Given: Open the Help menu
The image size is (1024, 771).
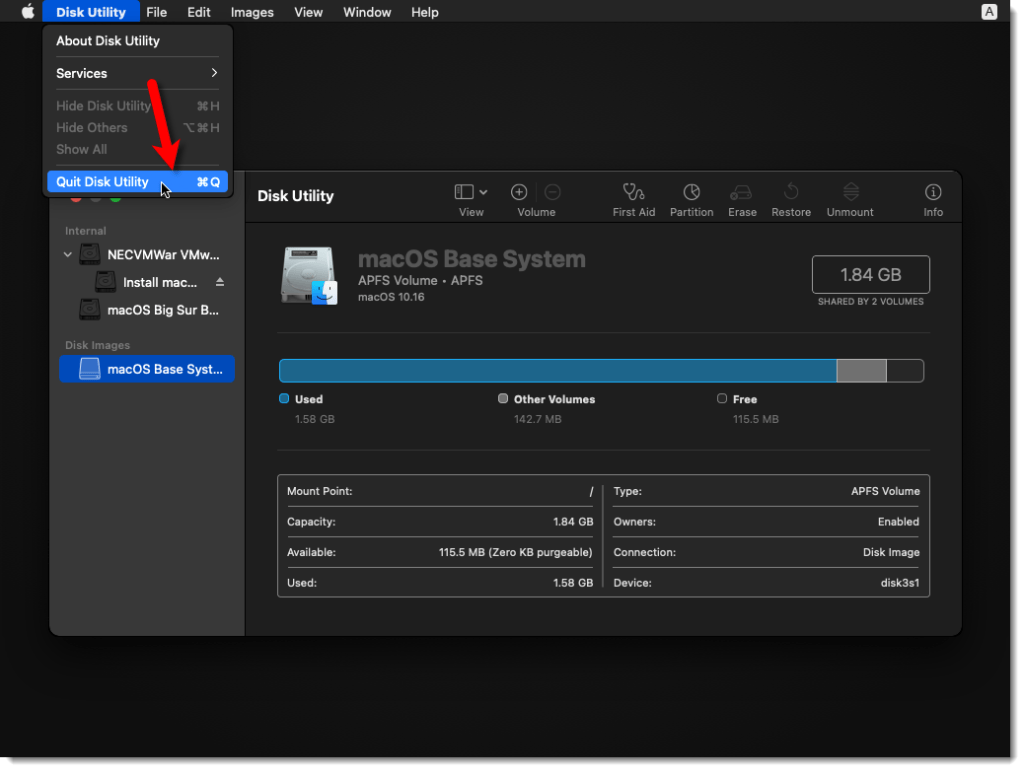Looking at the screenshot, I should pyautogui.click(x=424, y=12).
